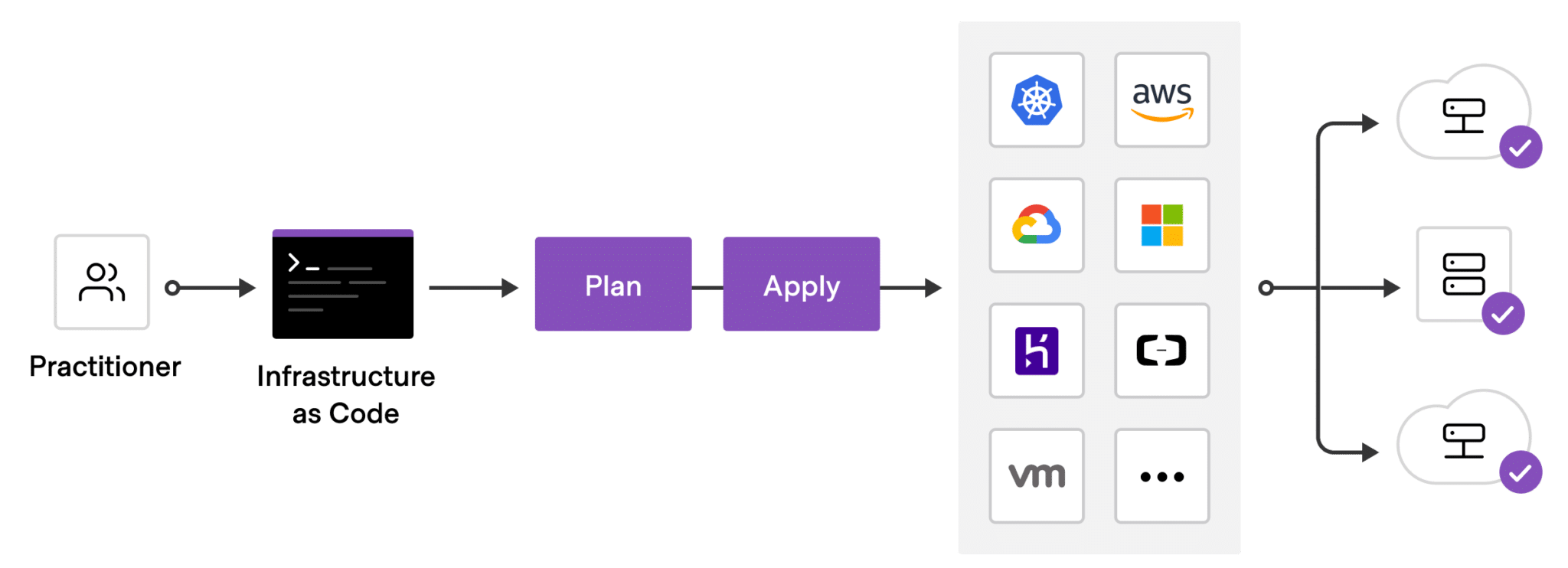Select the Alibaba Cloud provider icon
1568x568 pixels.
[x=1162, y=351]
